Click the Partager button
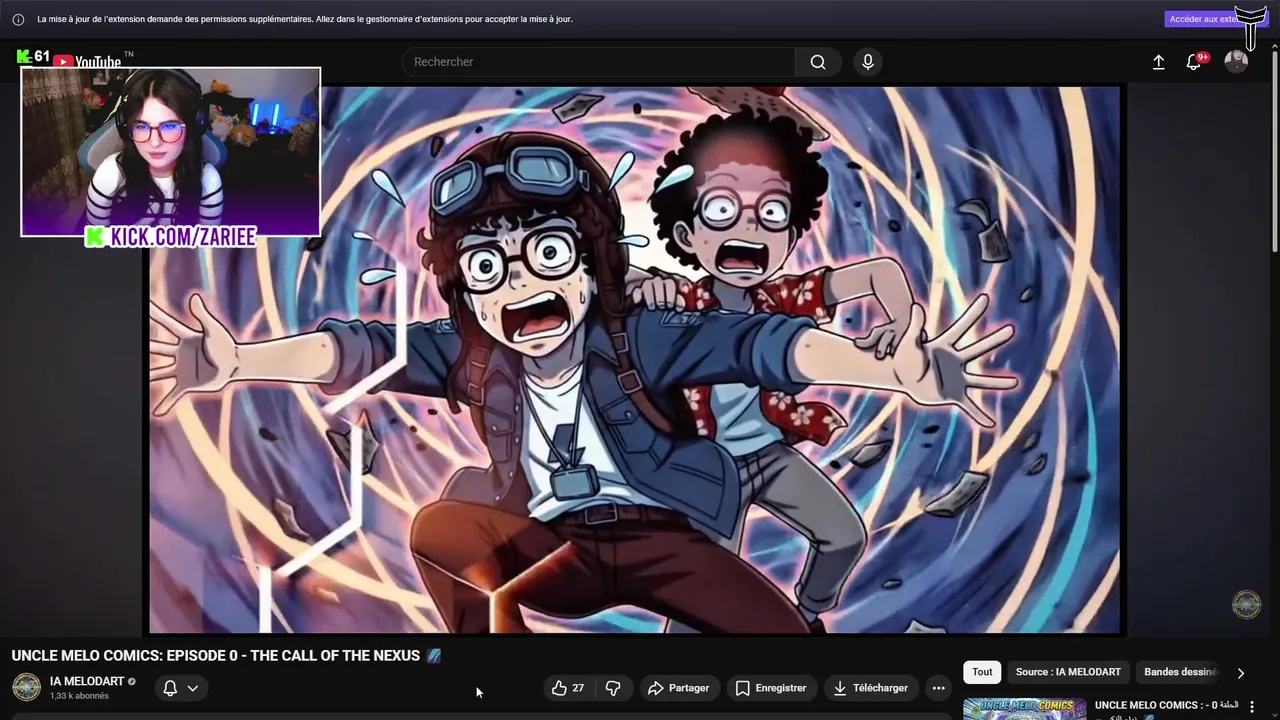 pyautogui.click(x=679, y=688)
